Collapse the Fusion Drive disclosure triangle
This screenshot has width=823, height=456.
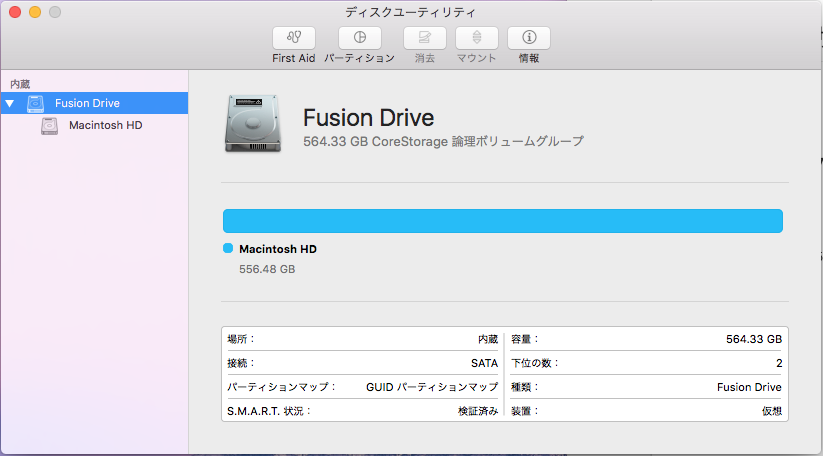(10, 103)
